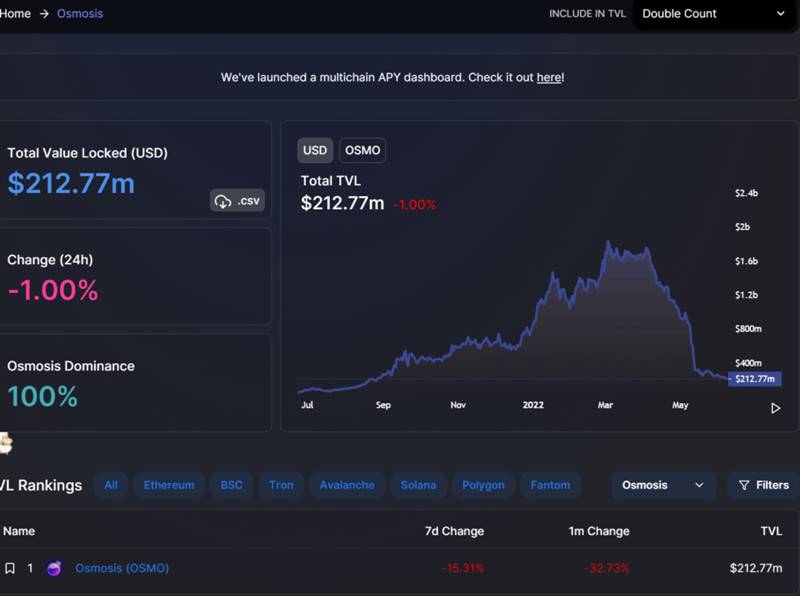Click the play triangle icon below chart
The height and width of the screenshot is (596, 800).
(776, 408)
